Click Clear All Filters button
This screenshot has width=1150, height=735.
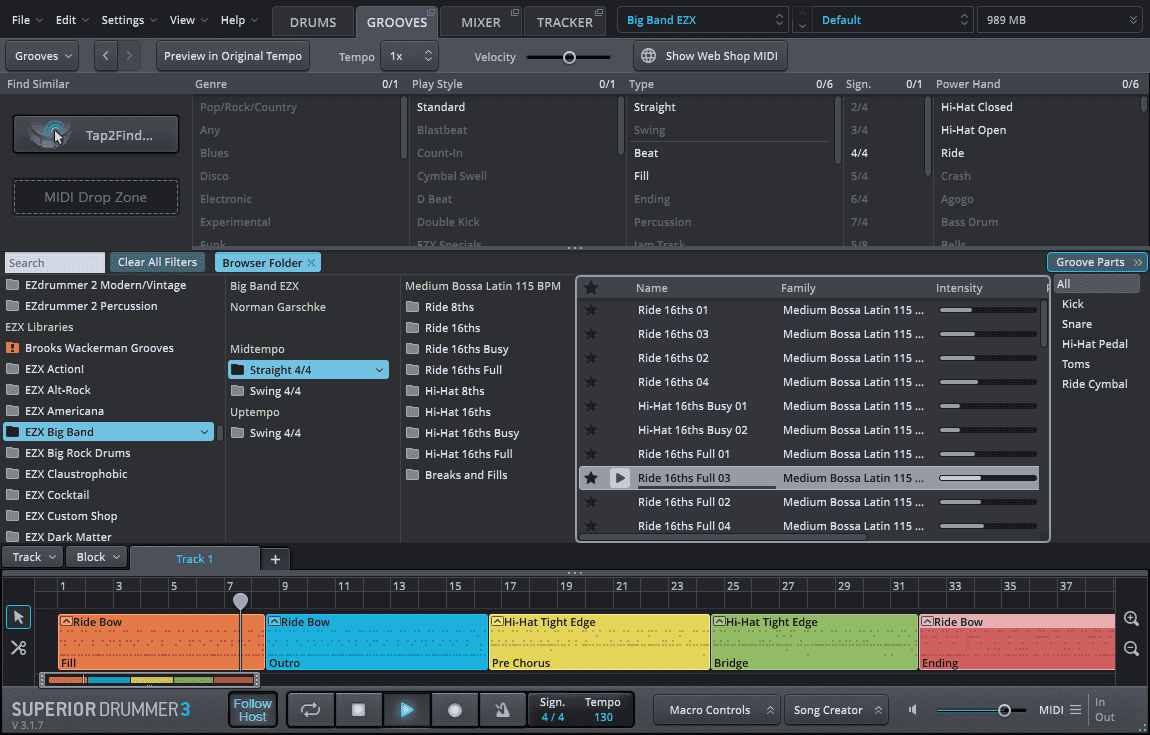coord(157,263)
